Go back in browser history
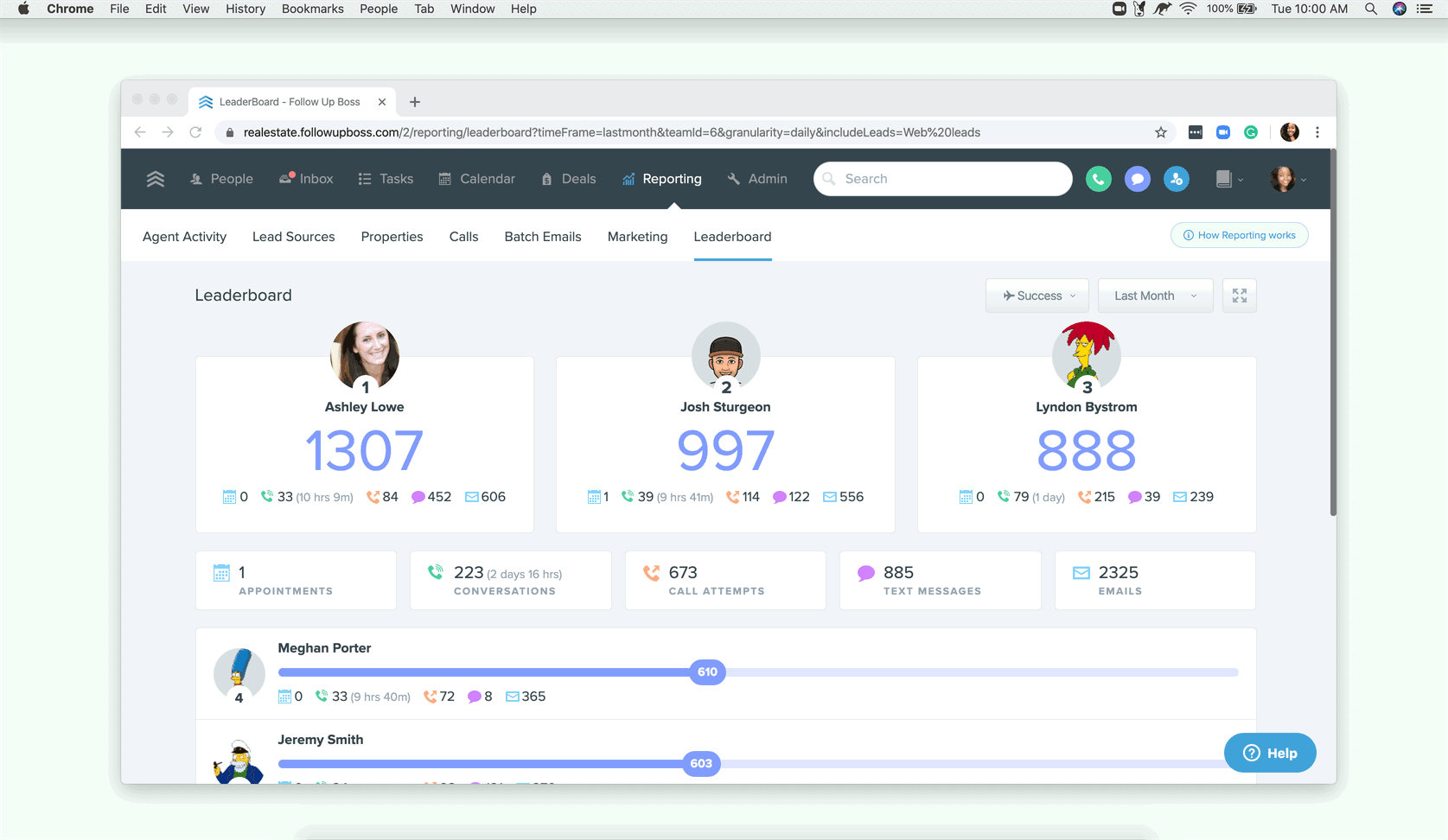This screenshot has height=840, width=1448. pos(140,132)
